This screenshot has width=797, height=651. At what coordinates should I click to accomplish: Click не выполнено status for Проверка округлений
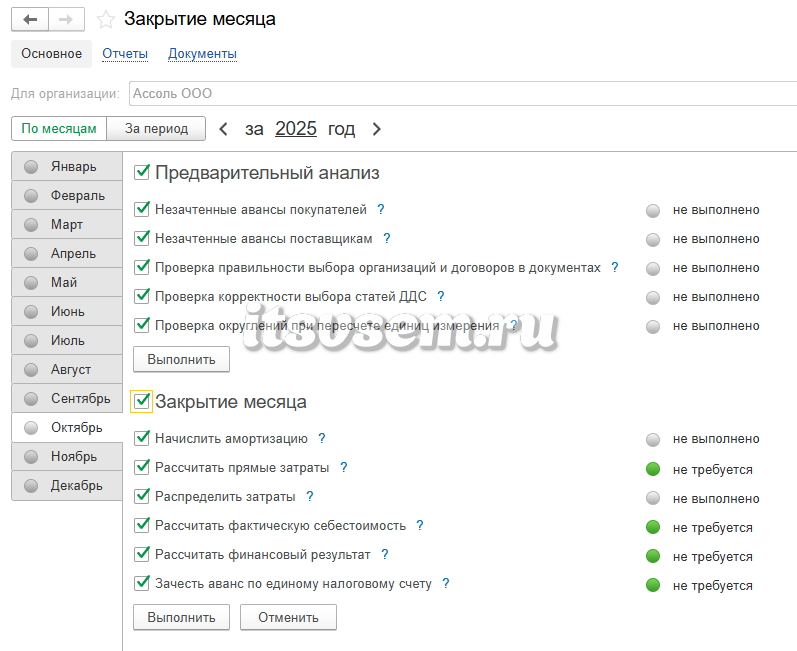(716, 326)
